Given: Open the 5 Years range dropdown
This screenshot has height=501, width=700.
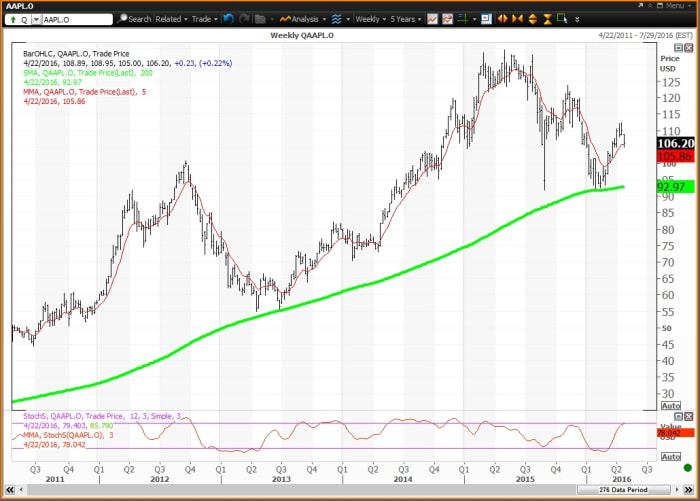Looking at the screenshot, I should 405,19.
